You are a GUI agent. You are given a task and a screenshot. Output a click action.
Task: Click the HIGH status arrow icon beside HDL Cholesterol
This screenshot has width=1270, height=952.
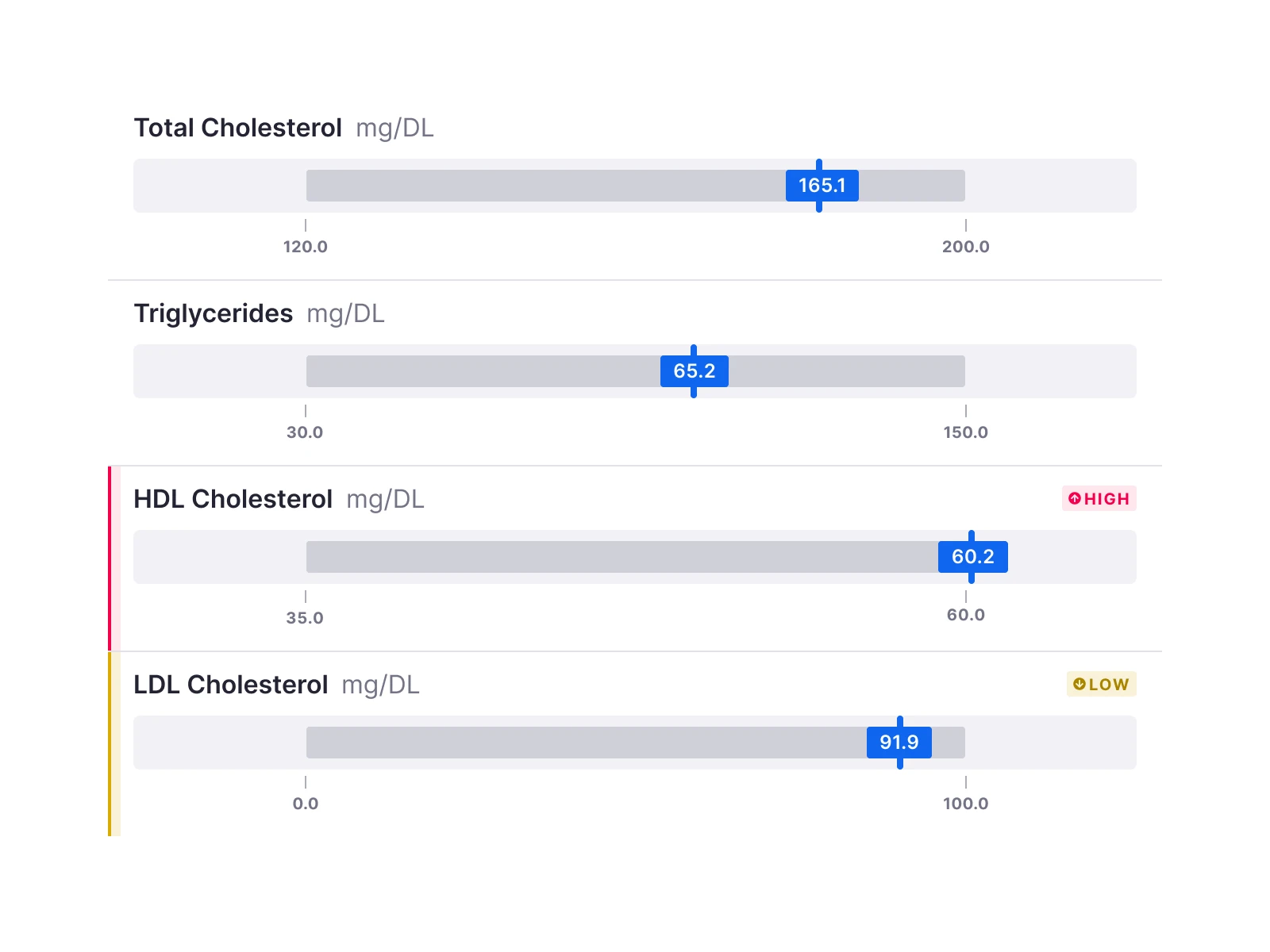[1075, 498]
